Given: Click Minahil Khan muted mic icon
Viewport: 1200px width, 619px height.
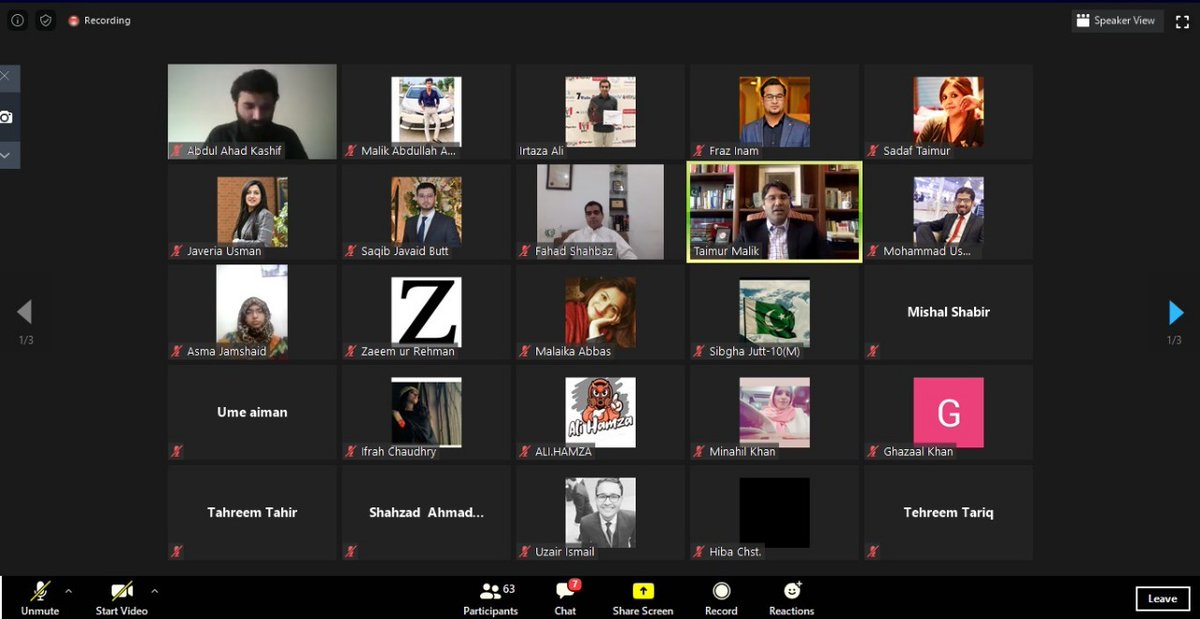Looking at the screenshot, I should click(x=699, y=451).
